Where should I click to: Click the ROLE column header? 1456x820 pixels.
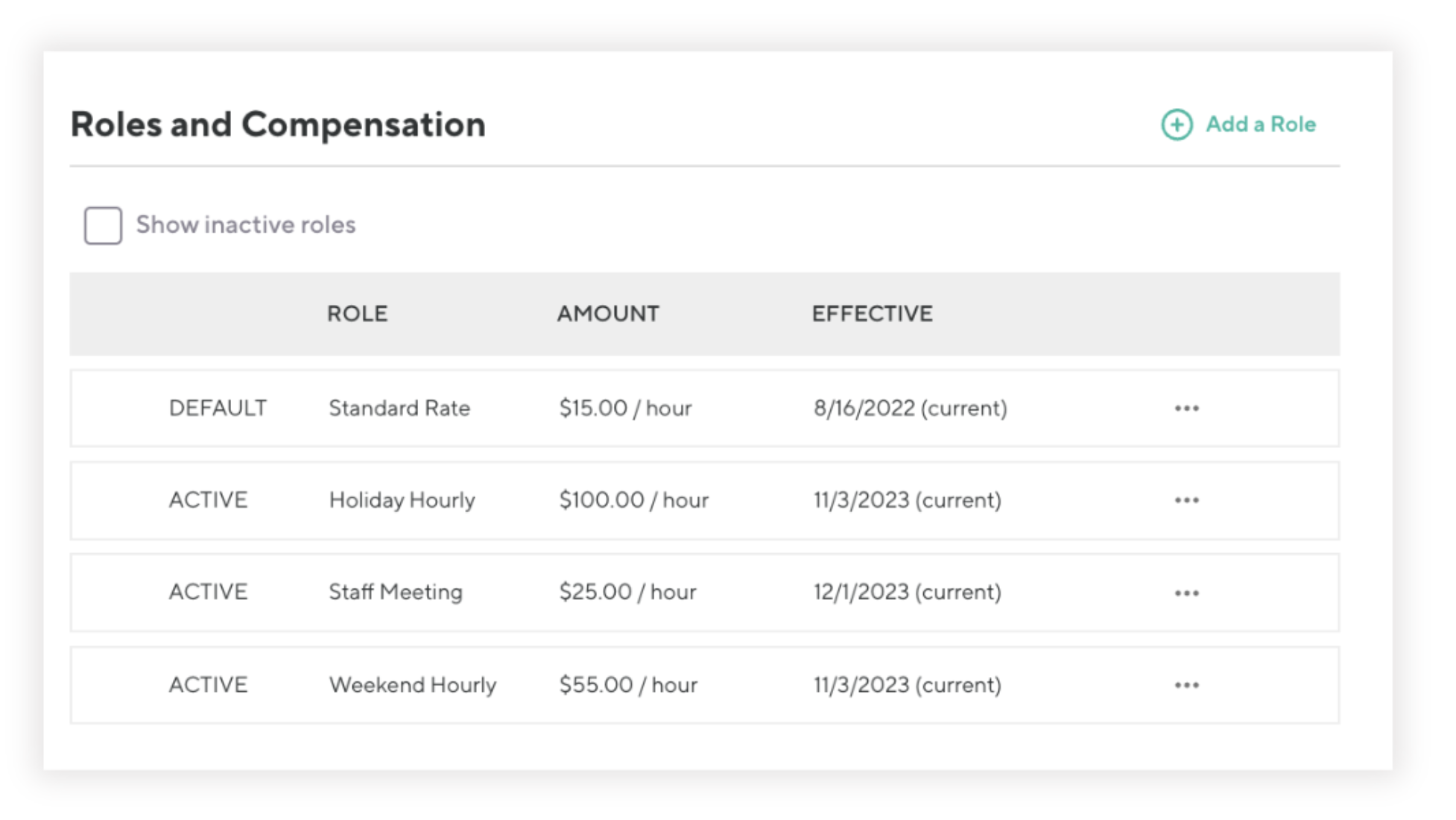[x=357, y=314]
